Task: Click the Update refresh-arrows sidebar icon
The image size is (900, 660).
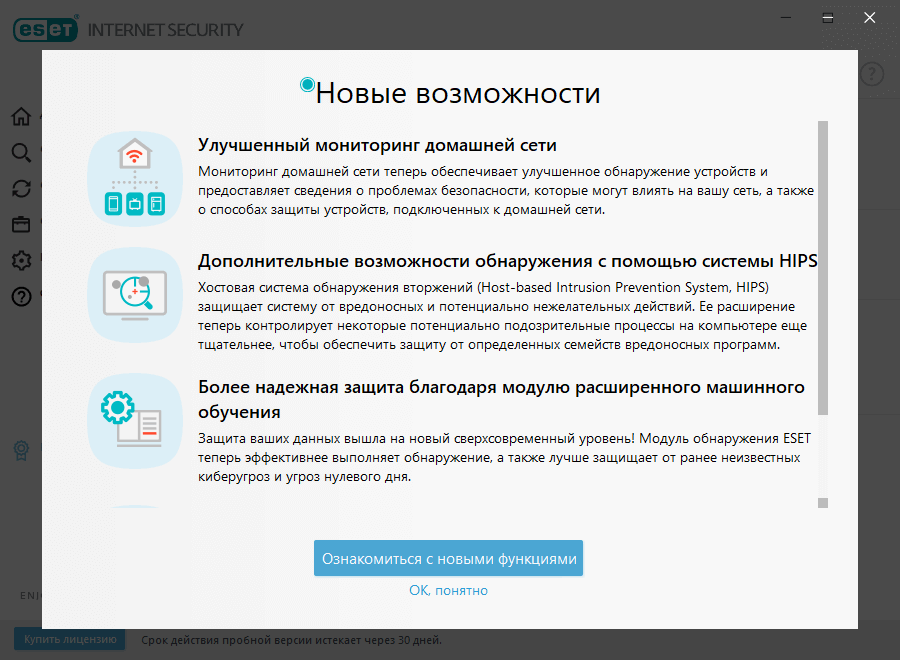Action: click(20, 188)
